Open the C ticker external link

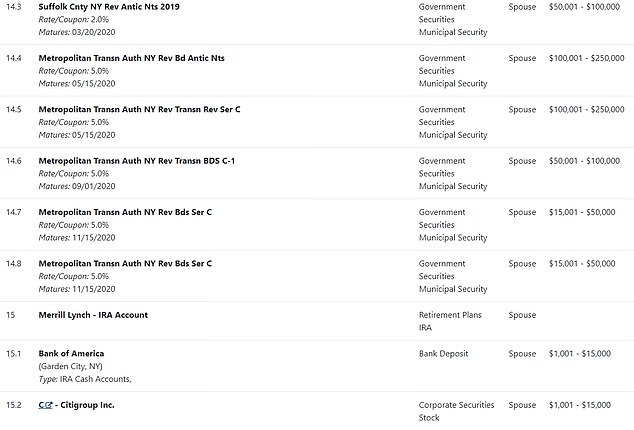(45, 405)
